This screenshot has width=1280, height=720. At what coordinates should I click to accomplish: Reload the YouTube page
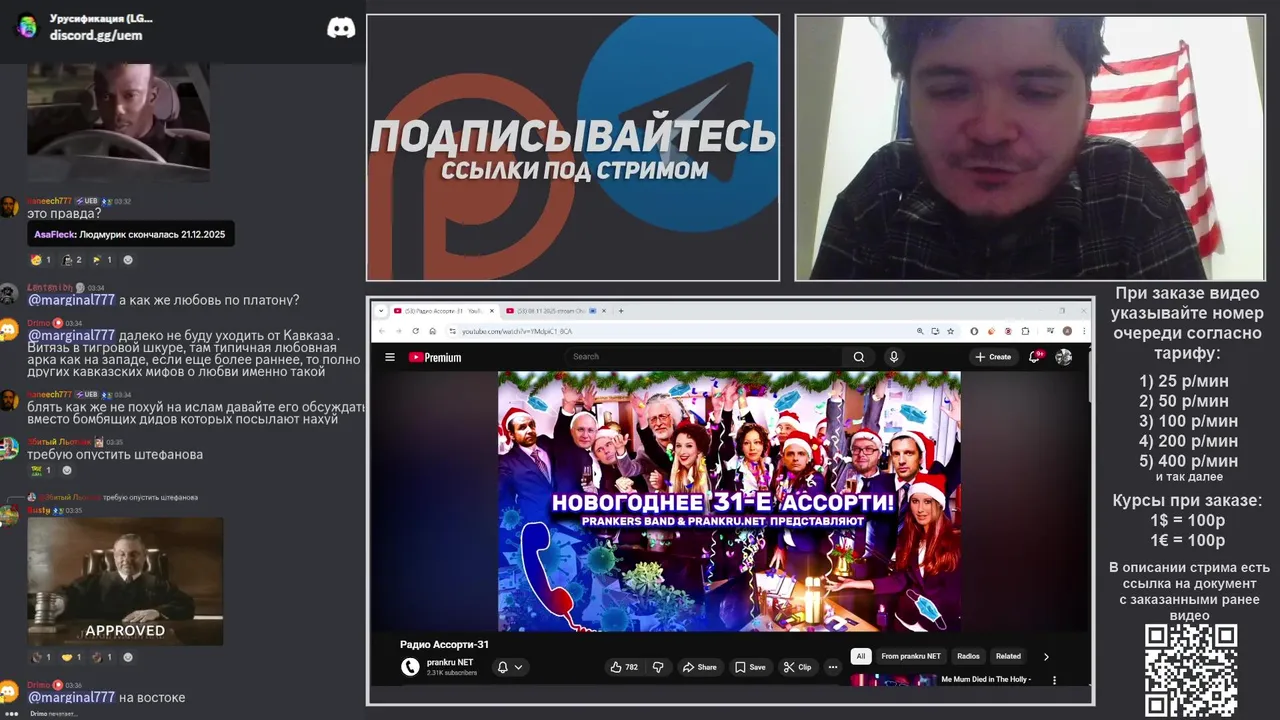point(416,331)
